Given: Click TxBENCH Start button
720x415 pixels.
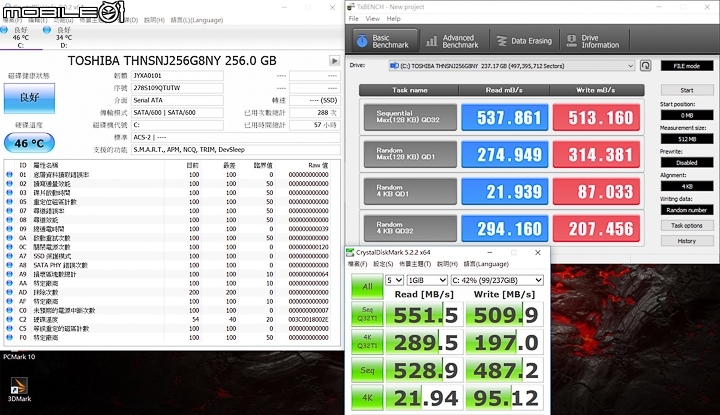Looking at the screenshot, I should (687, 90).
